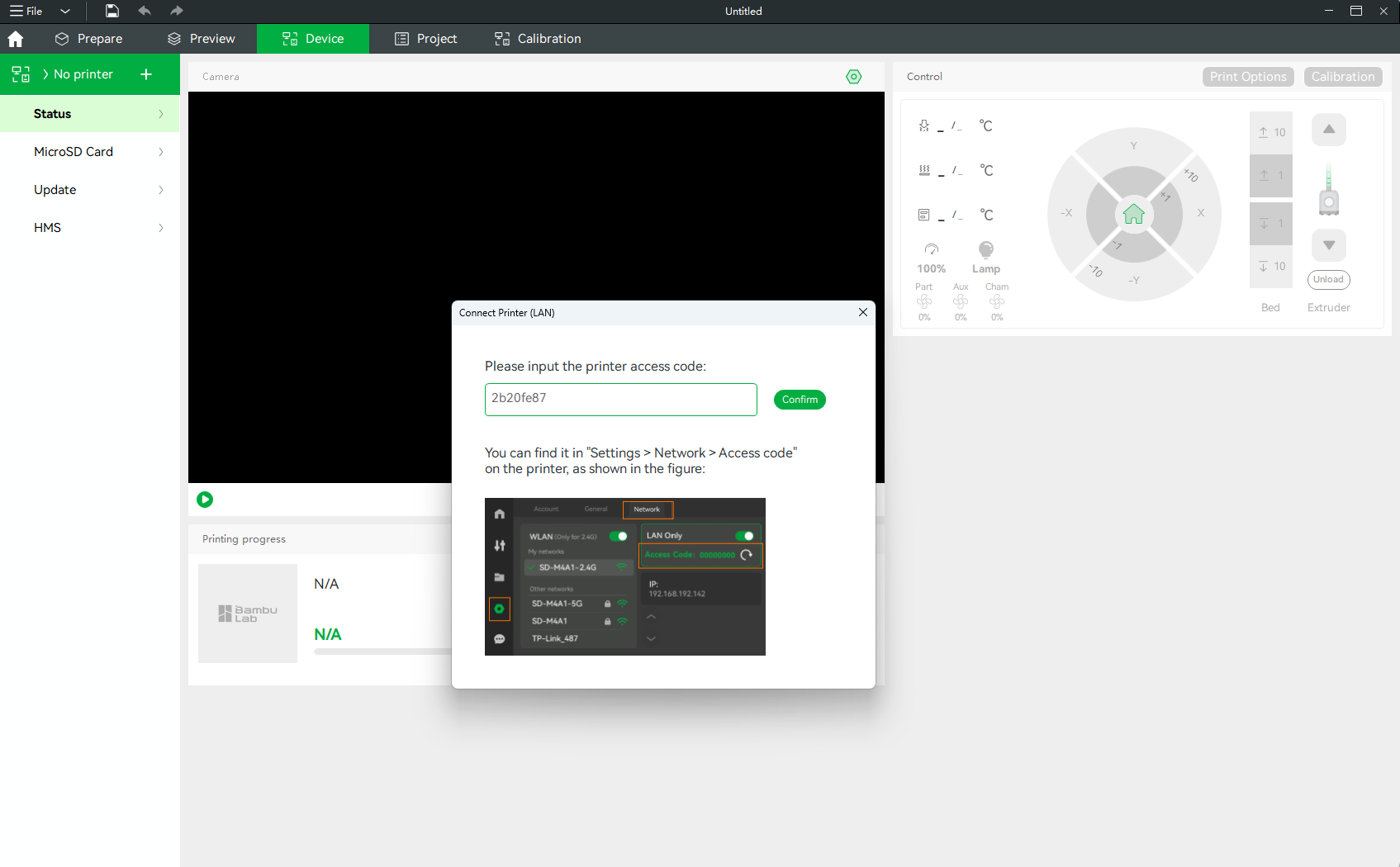
Task: Click the undo arrow icon
Action: click(145, 11)
